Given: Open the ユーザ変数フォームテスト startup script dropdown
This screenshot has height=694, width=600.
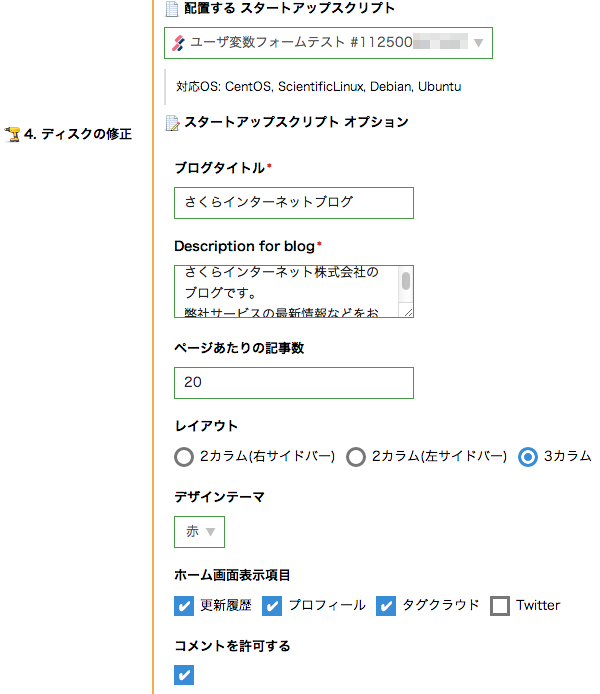Looking at the screenshot, I should tap(328, 43).
